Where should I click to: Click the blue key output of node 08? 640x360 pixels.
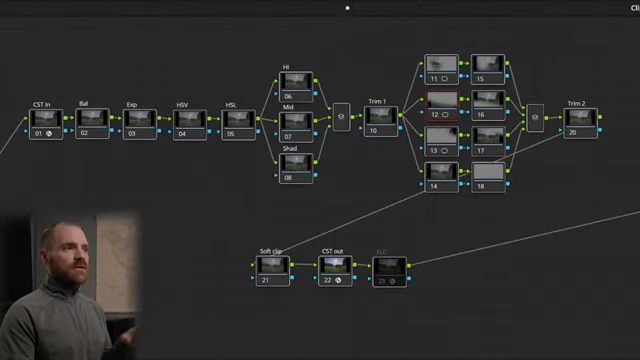click(316, 175)
